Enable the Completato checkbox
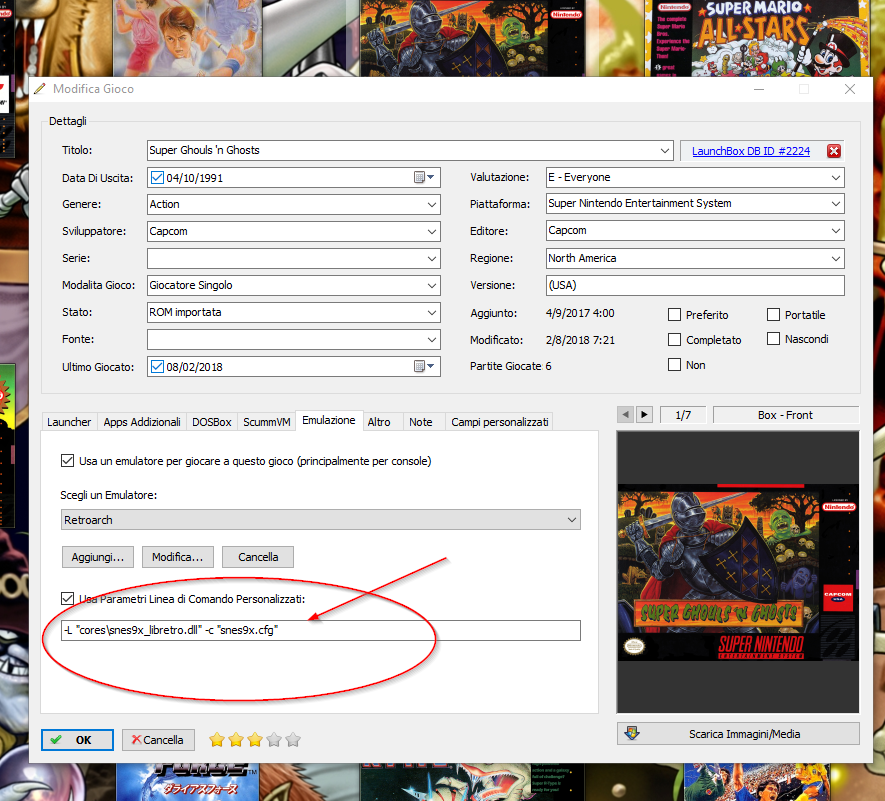Image resolution: width=885 pixels, height=801 pixels. (674, 339)
